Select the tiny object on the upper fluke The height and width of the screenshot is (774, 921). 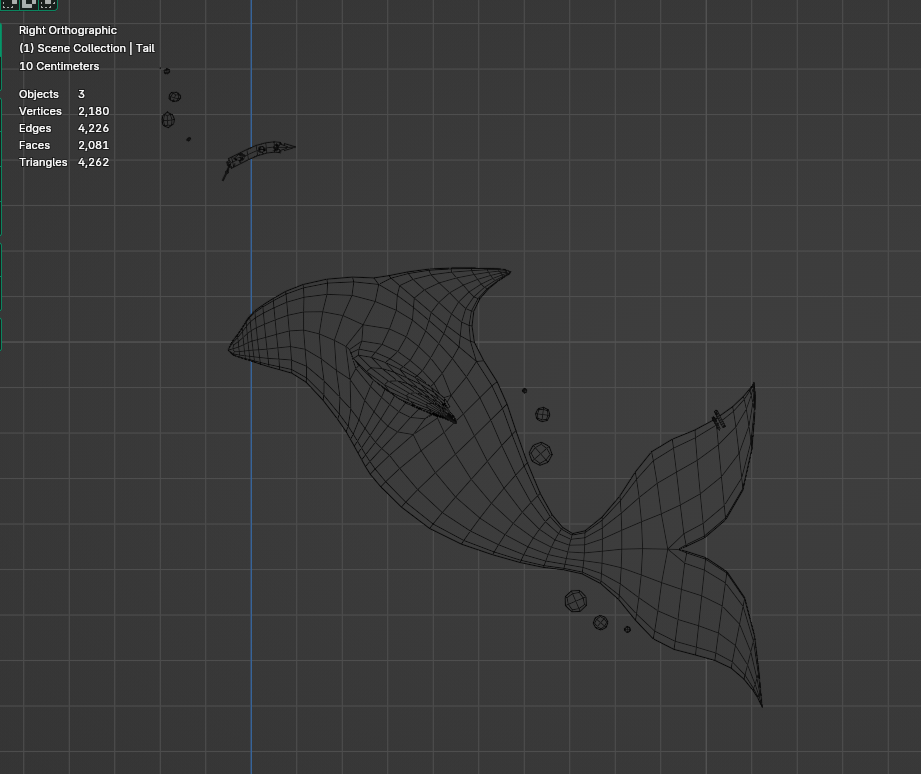718,420
